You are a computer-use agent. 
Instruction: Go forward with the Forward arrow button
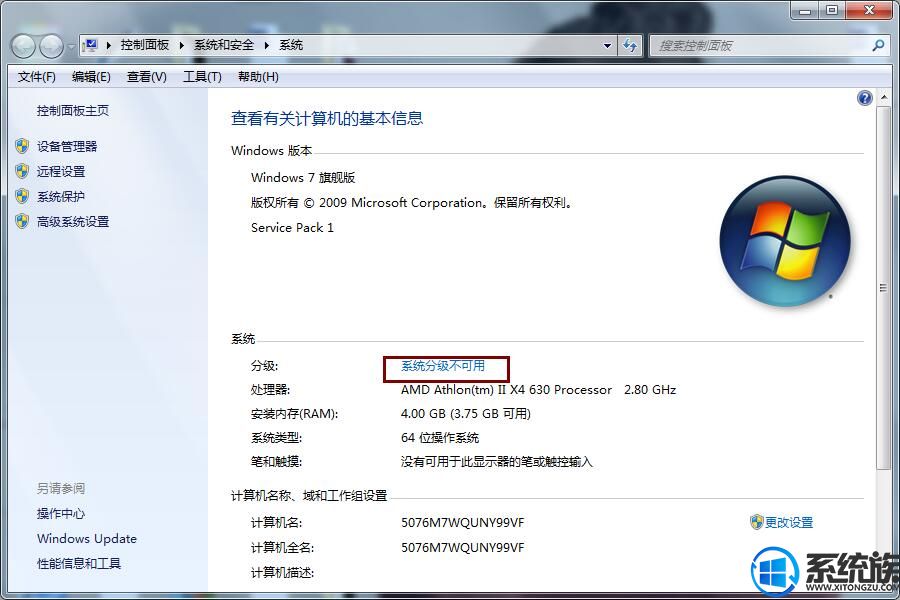coord(51,46)
